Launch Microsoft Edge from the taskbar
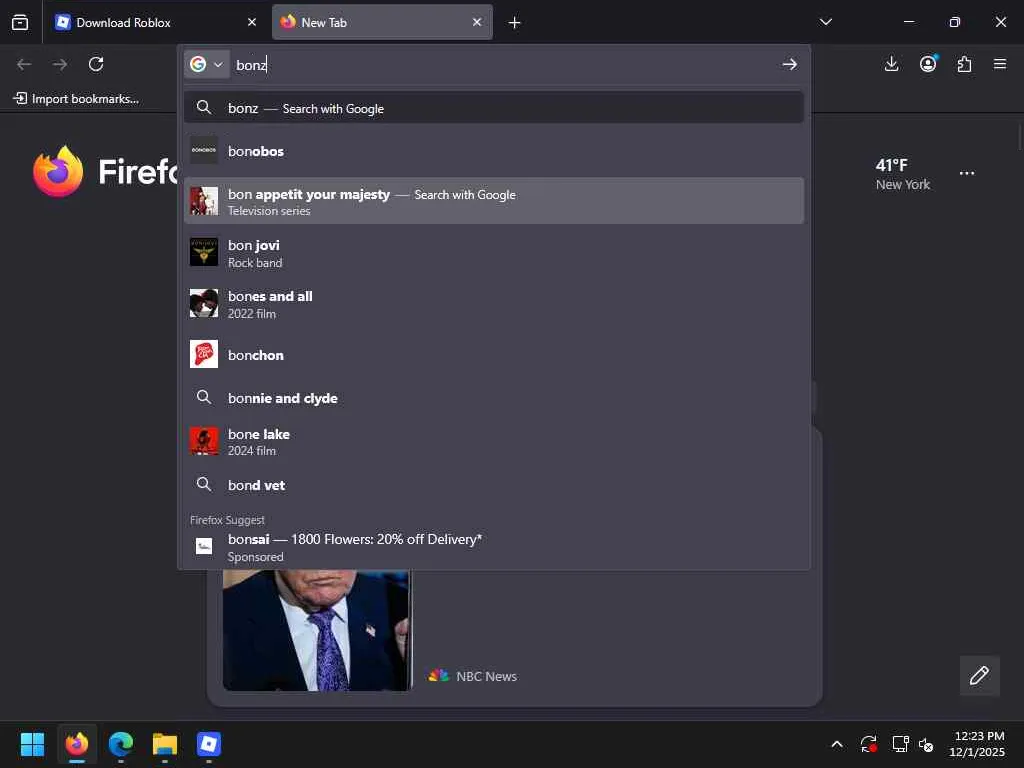The image size is (1024, 768). point(121,744)
